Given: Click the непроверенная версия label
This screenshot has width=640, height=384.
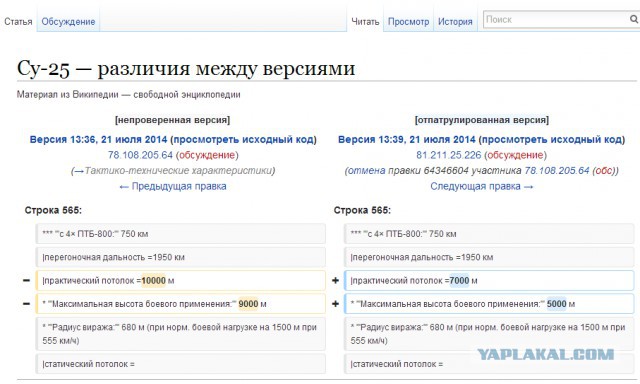Looking at the screenshot, I should point(173,120).
